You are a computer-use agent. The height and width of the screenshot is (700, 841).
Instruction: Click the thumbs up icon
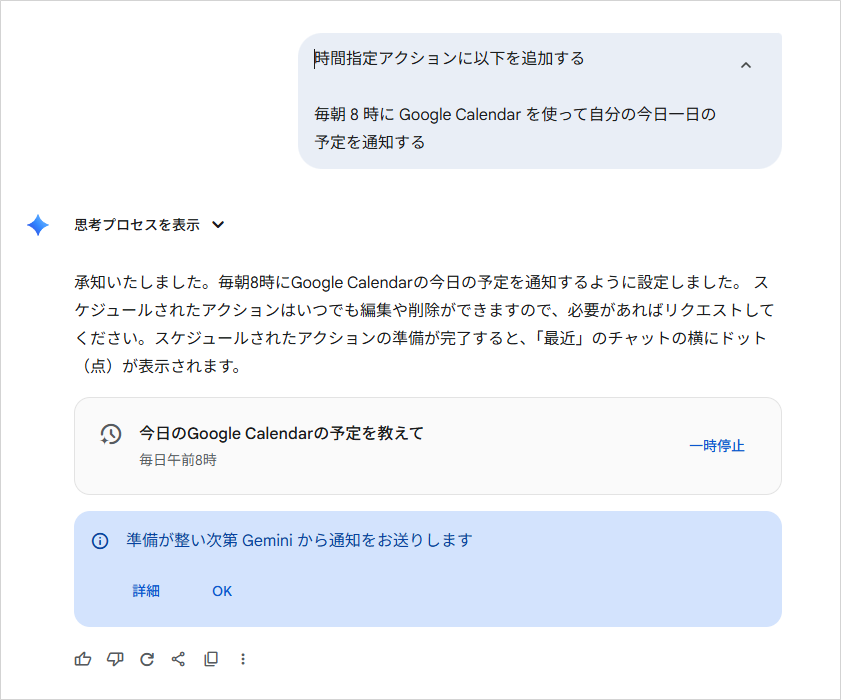point(83,659)
